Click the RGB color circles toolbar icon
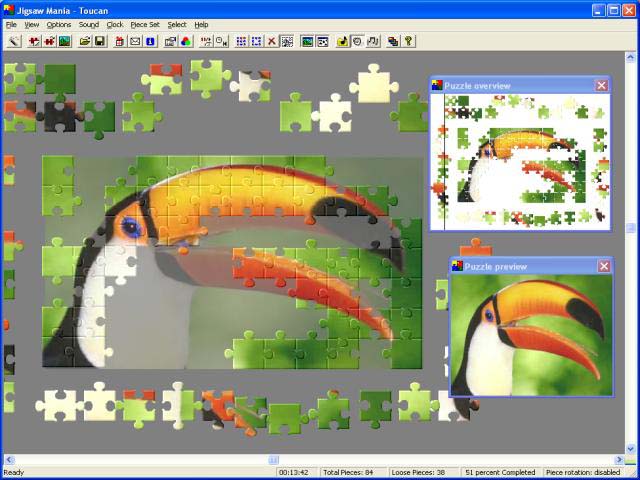 pos(186,41)
